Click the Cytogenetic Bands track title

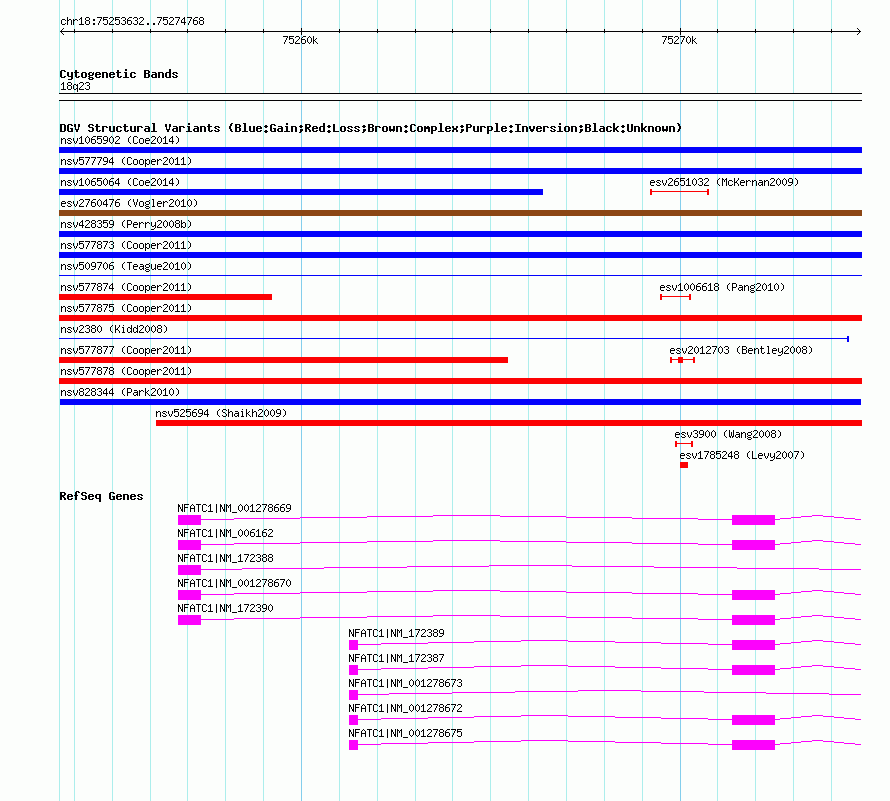click(x=119, y=74)
